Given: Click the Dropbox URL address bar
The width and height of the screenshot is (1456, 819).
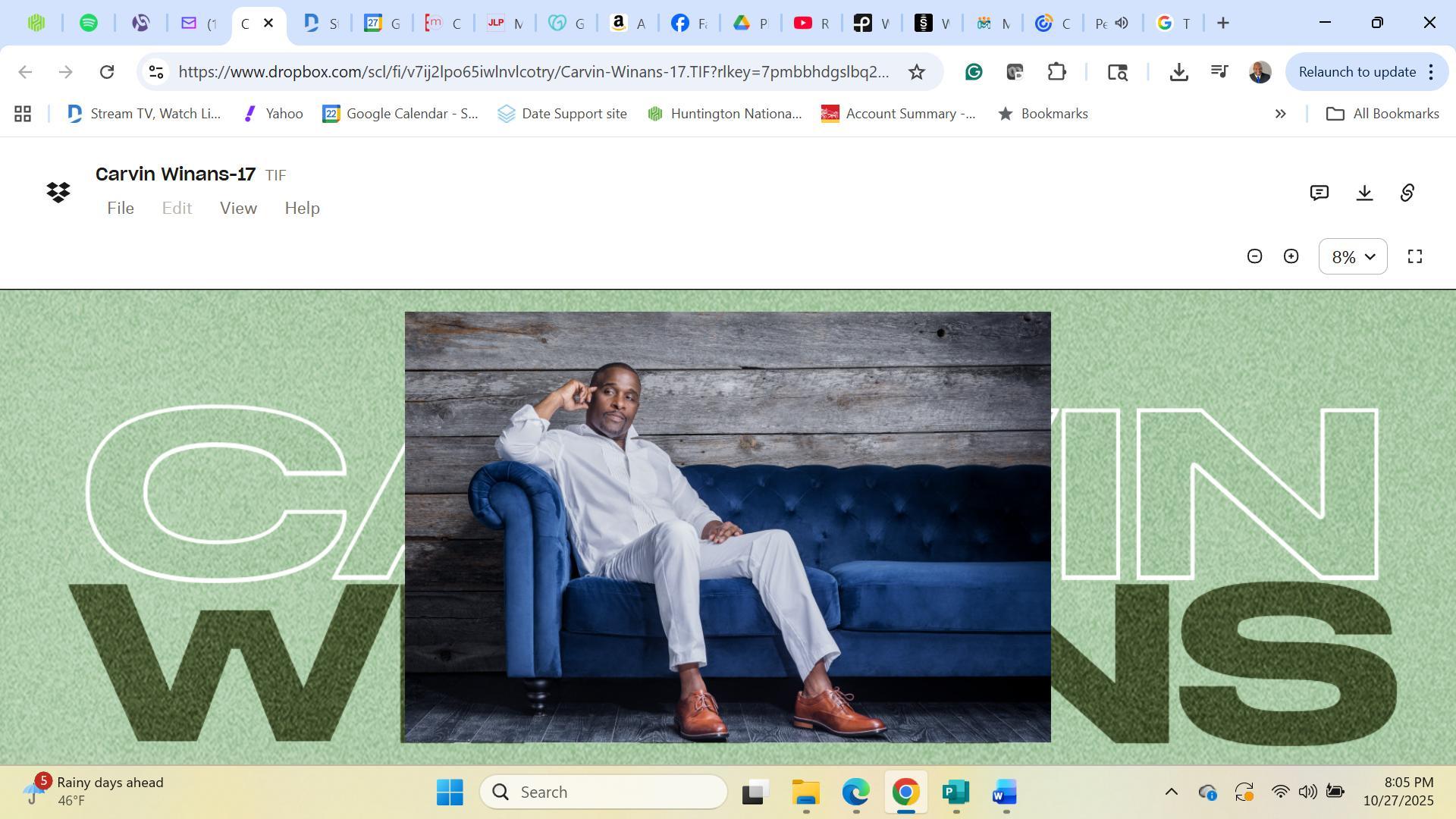Looking at the screenshot, I should pyautogui.click(x=533, y=72).
